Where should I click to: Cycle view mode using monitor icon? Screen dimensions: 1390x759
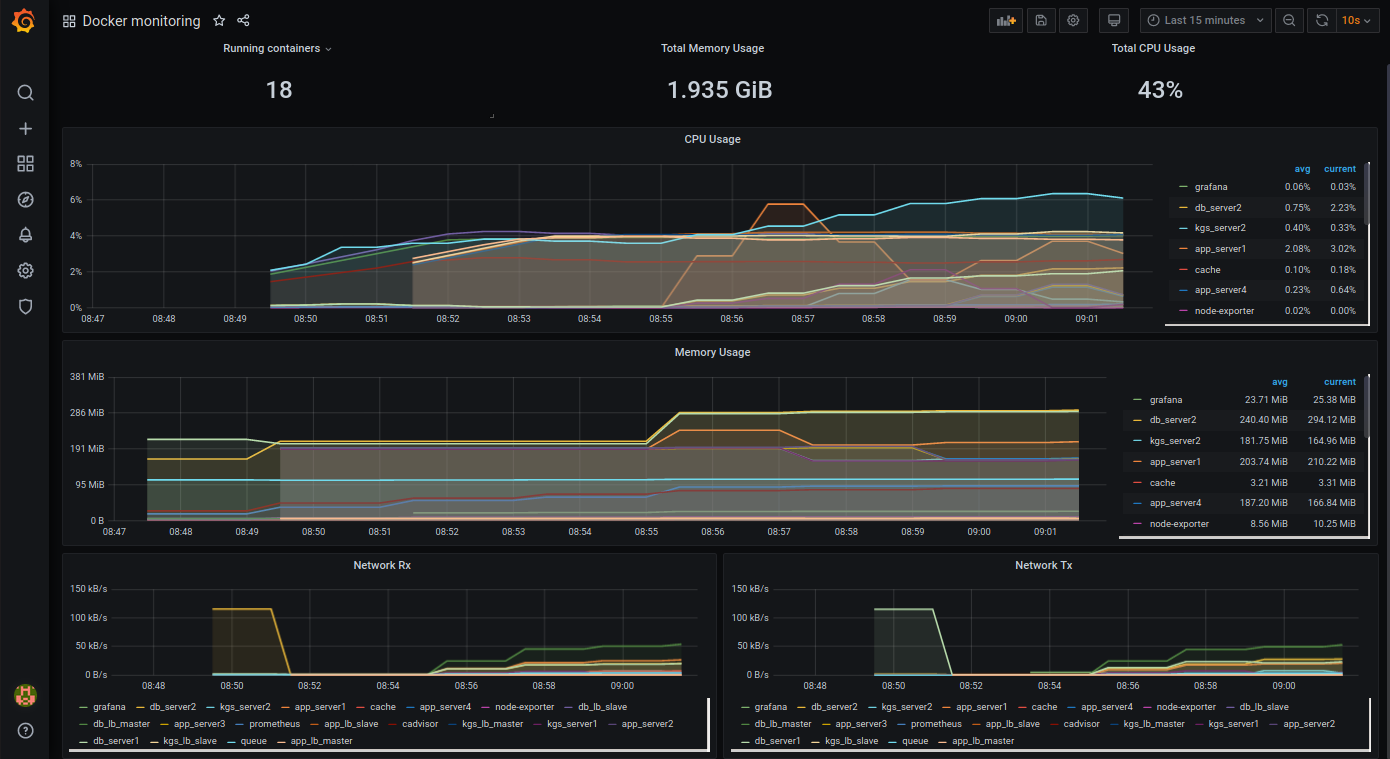point(1114,20)
